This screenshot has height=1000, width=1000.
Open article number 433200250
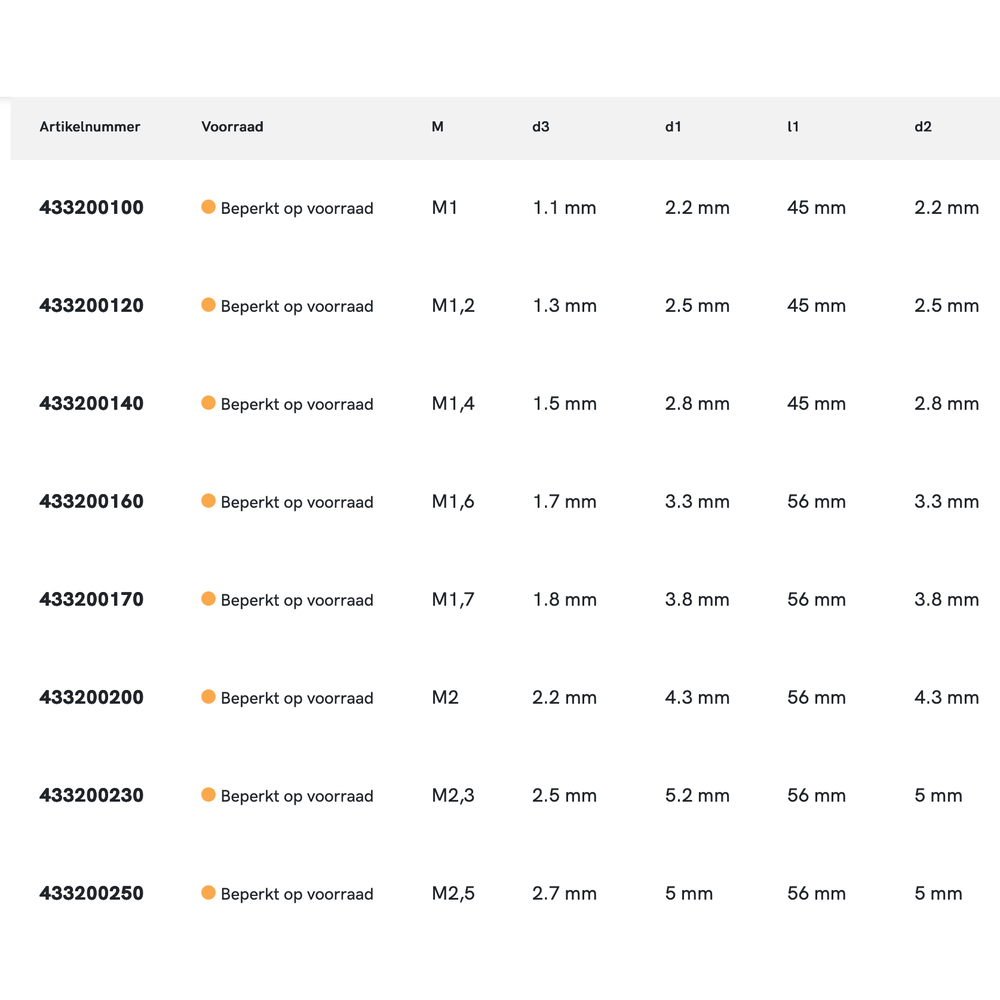[x=91, y=894]
